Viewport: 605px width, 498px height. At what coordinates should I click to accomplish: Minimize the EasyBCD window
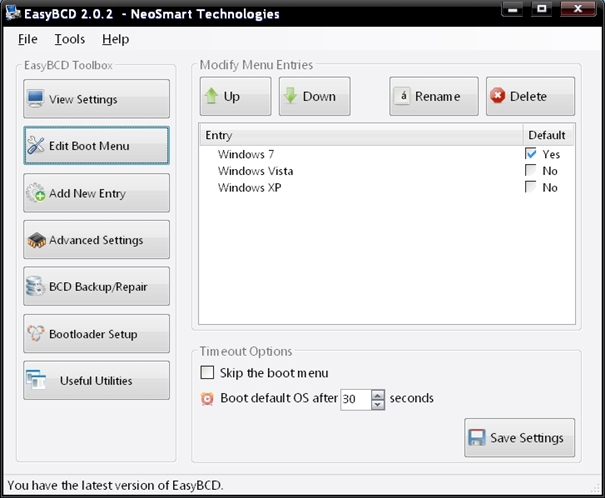pos(513,9)
